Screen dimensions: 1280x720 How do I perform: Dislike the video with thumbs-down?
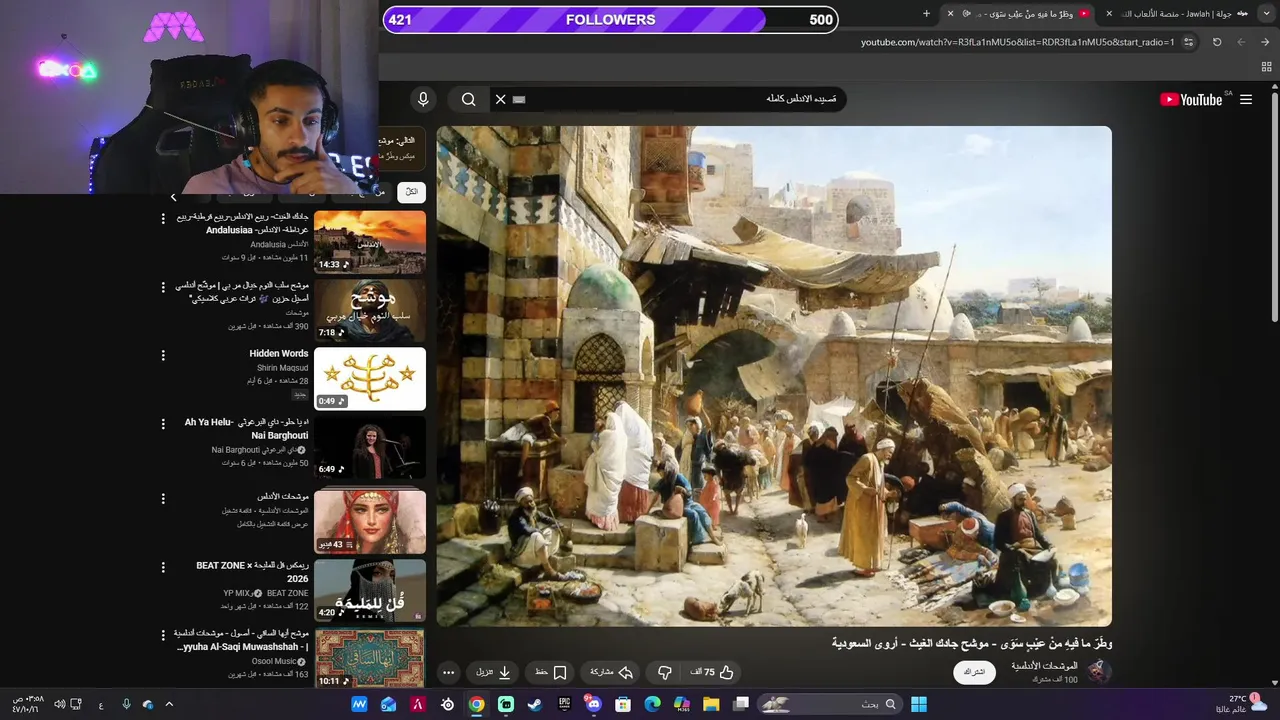coord(664,672)
